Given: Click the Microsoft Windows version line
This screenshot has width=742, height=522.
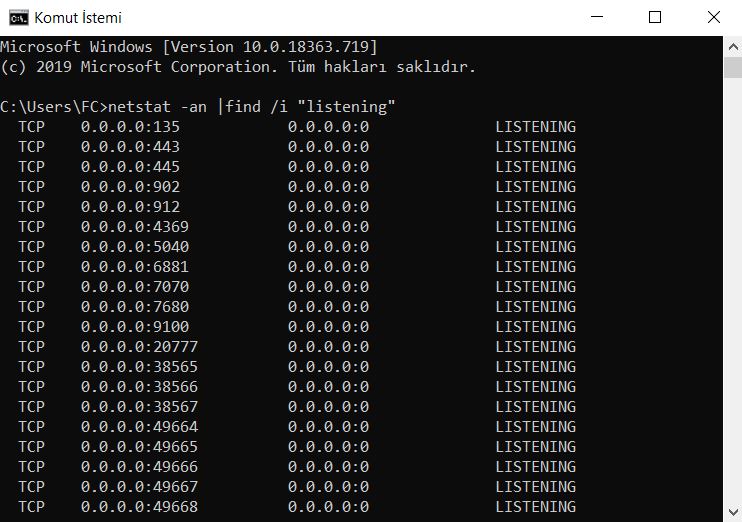Looking at the screenshot, I should (x=189, y=47).
